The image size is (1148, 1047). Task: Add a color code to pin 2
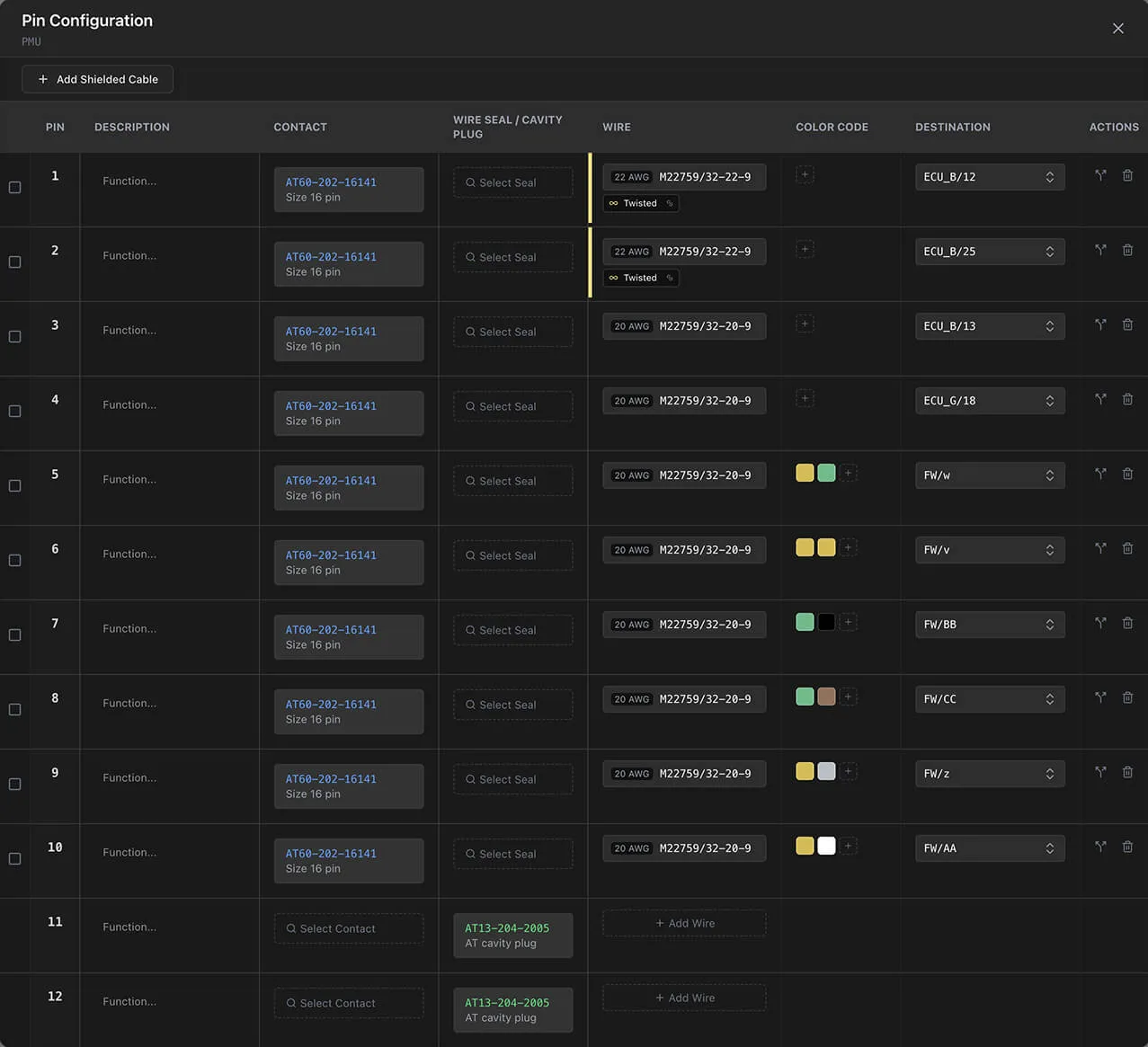click(x=805, y=250)
